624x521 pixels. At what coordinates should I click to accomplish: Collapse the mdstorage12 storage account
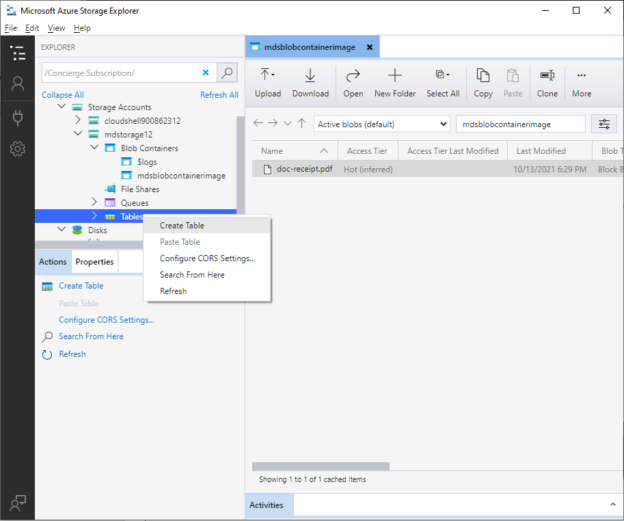(78, 134)
